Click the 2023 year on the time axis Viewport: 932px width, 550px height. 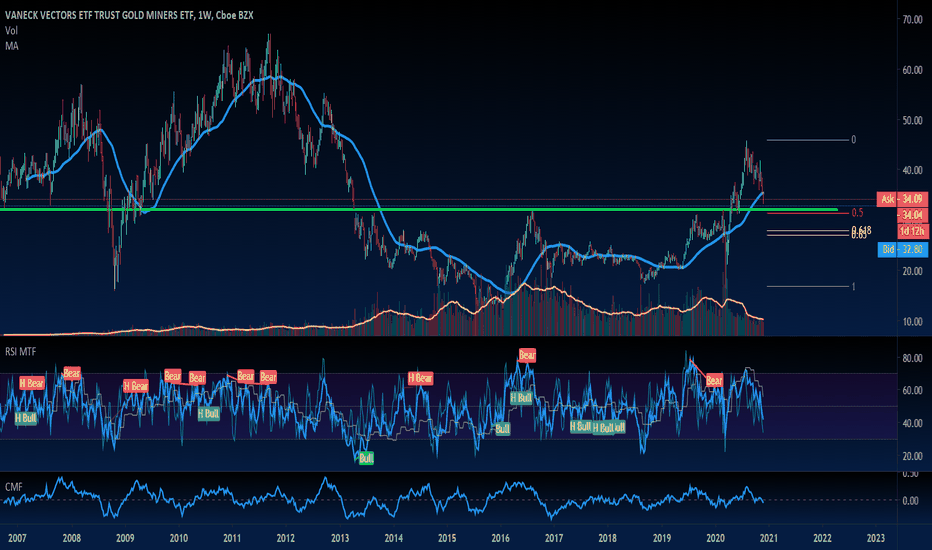pyautogui.click(x=876, y=538)
